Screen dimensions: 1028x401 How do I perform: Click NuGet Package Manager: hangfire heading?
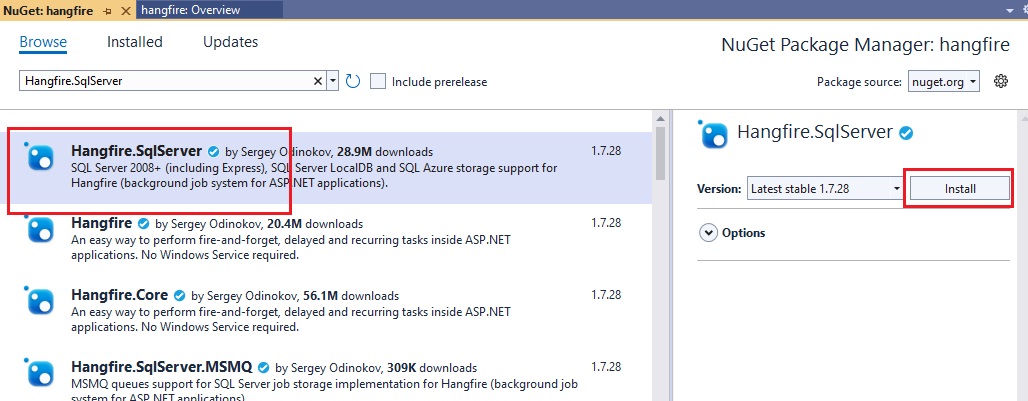(865, 45)
